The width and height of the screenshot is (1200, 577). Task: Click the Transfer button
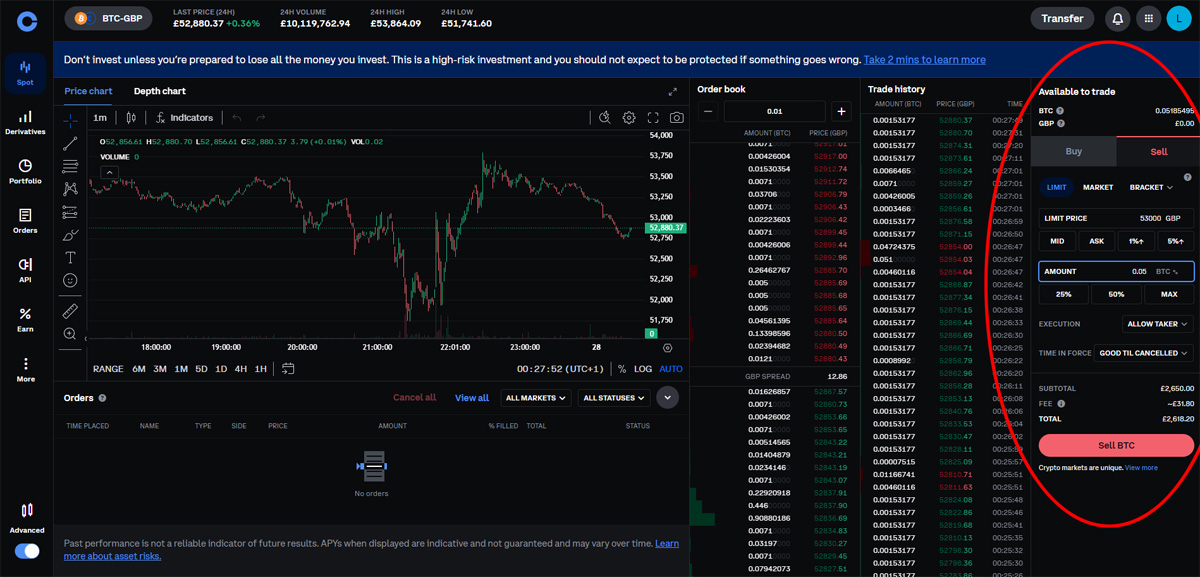[1062, 18]
